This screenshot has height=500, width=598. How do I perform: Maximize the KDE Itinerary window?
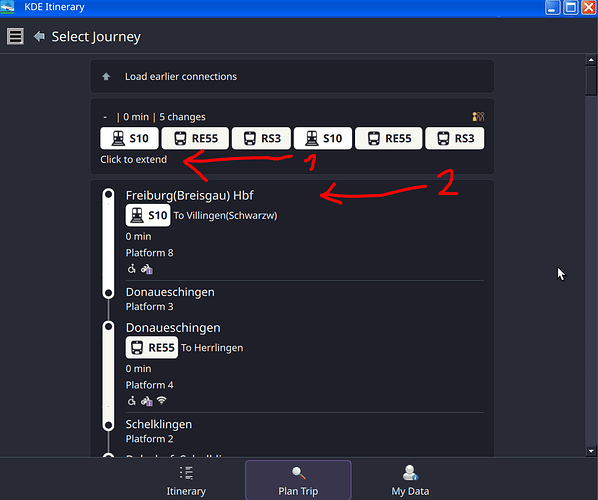click(571, 8)
